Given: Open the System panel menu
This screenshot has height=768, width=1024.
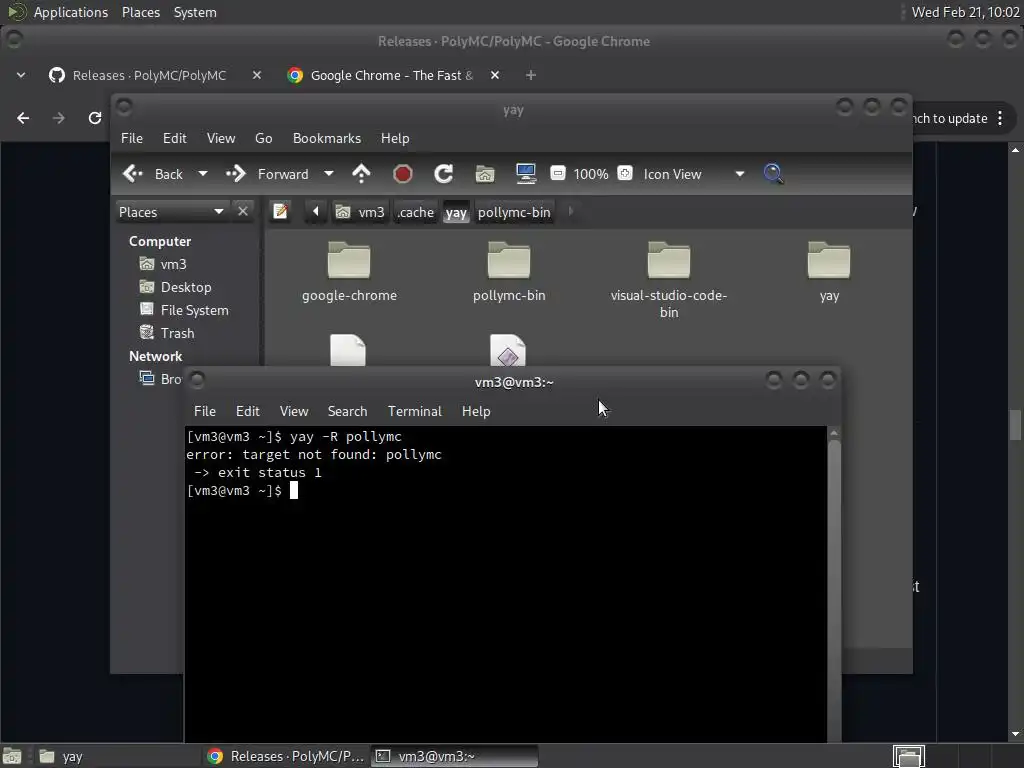Looking at the screenshot, I should (x=195, y=12).
